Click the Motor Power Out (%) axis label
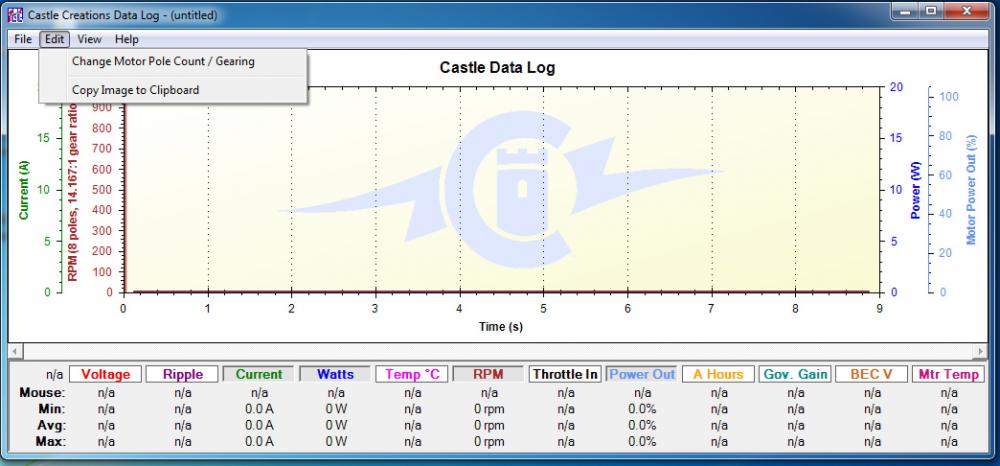1000x466 pixels. (971, 189)
